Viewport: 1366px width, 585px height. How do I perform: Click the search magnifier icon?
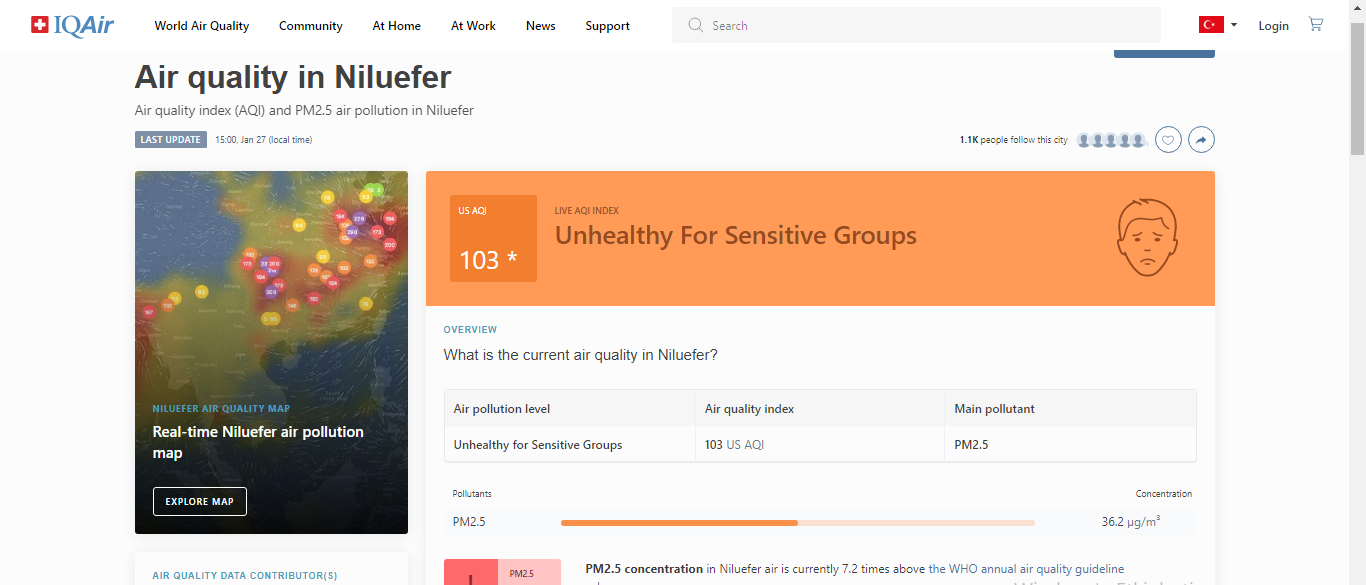(x=696, y=25)
